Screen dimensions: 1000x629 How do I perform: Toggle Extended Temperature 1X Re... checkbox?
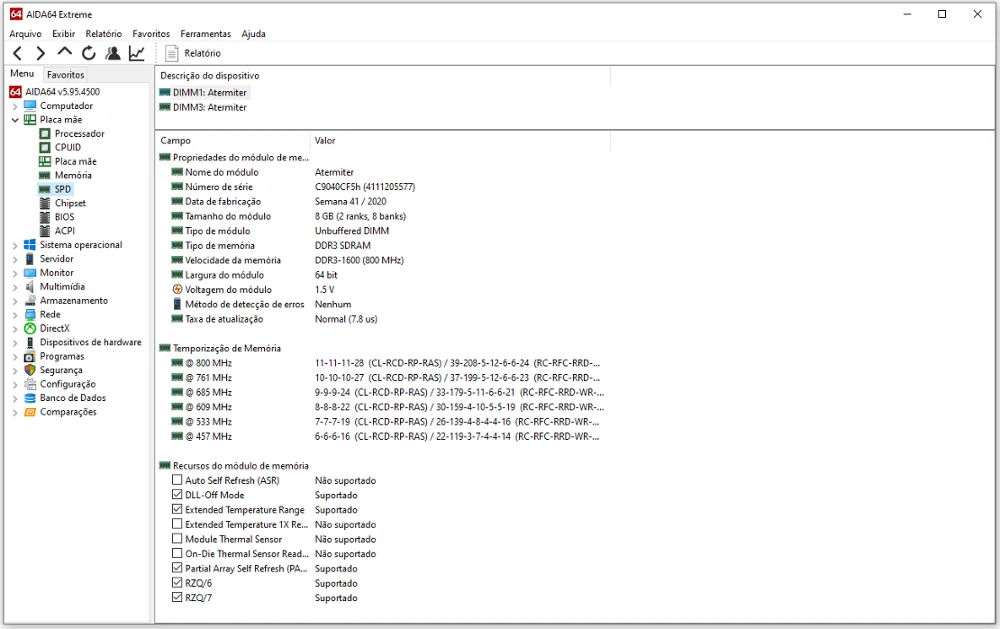point(177,524)
